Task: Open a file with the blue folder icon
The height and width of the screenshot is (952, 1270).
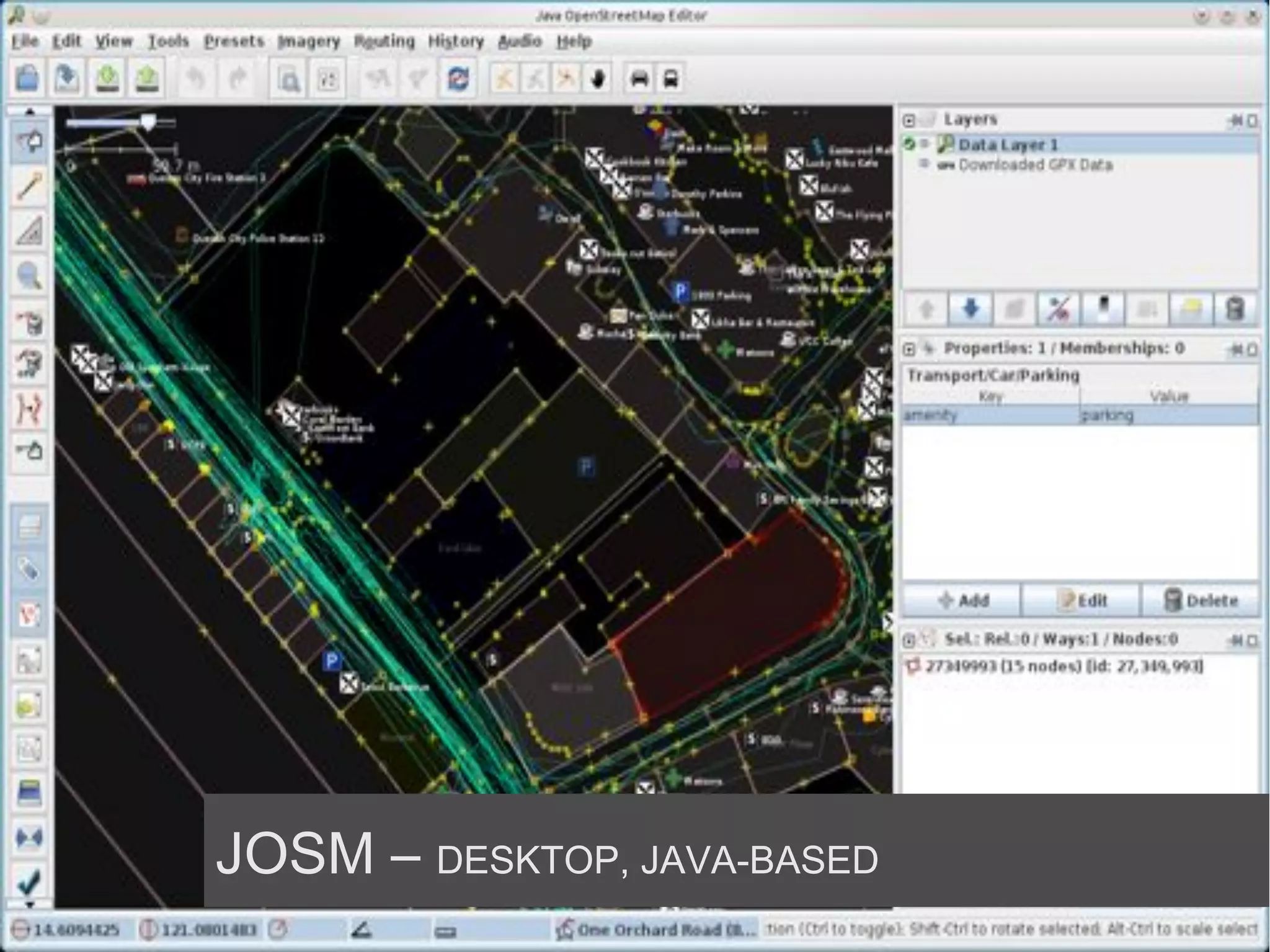Action: coord(27,79)
